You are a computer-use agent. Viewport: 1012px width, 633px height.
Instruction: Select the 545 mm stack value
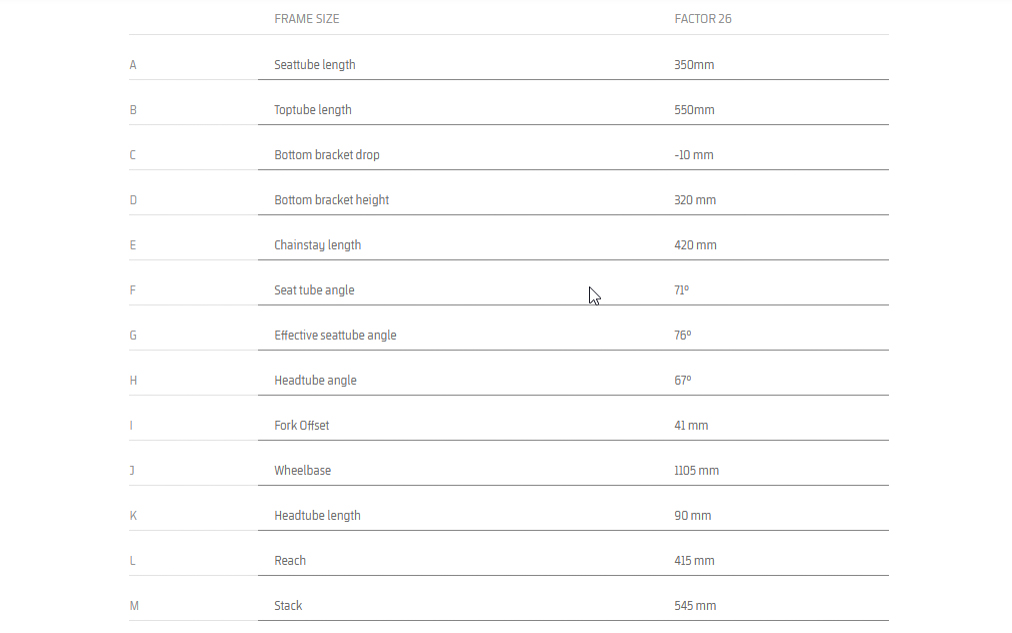[695, 606]
